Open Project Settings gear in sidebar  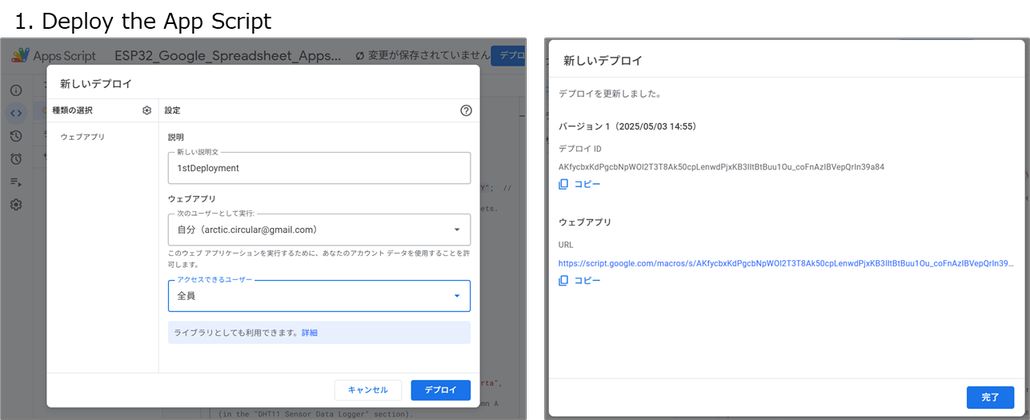(16, 205)
